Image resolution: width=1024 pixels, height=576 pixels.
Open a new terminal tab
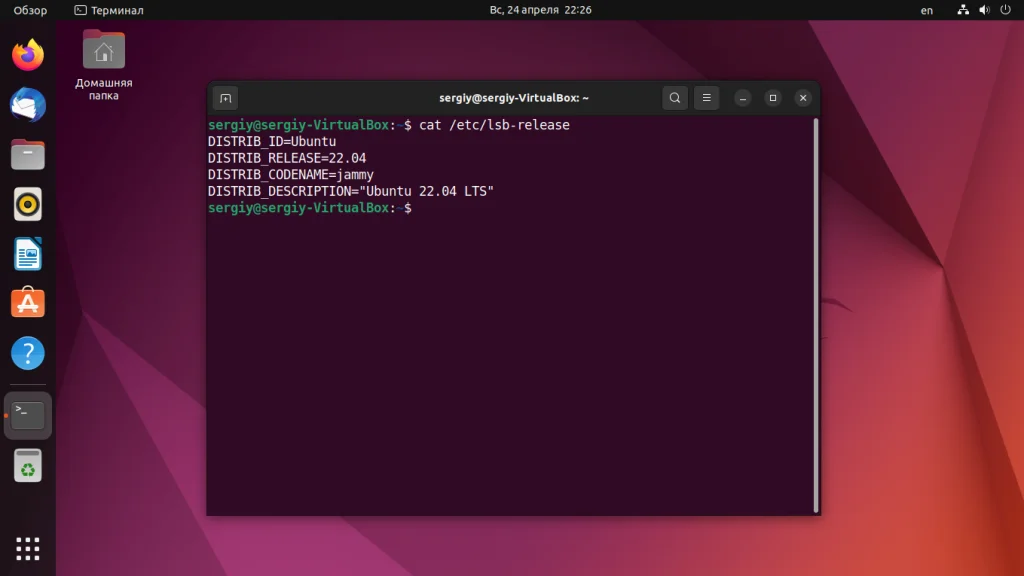click(225, 97)
